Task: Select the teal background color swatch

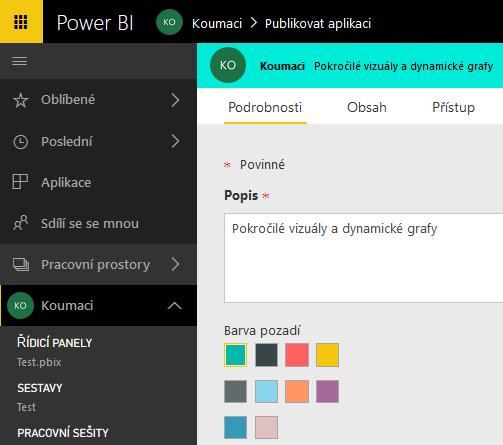Action: 235,355
